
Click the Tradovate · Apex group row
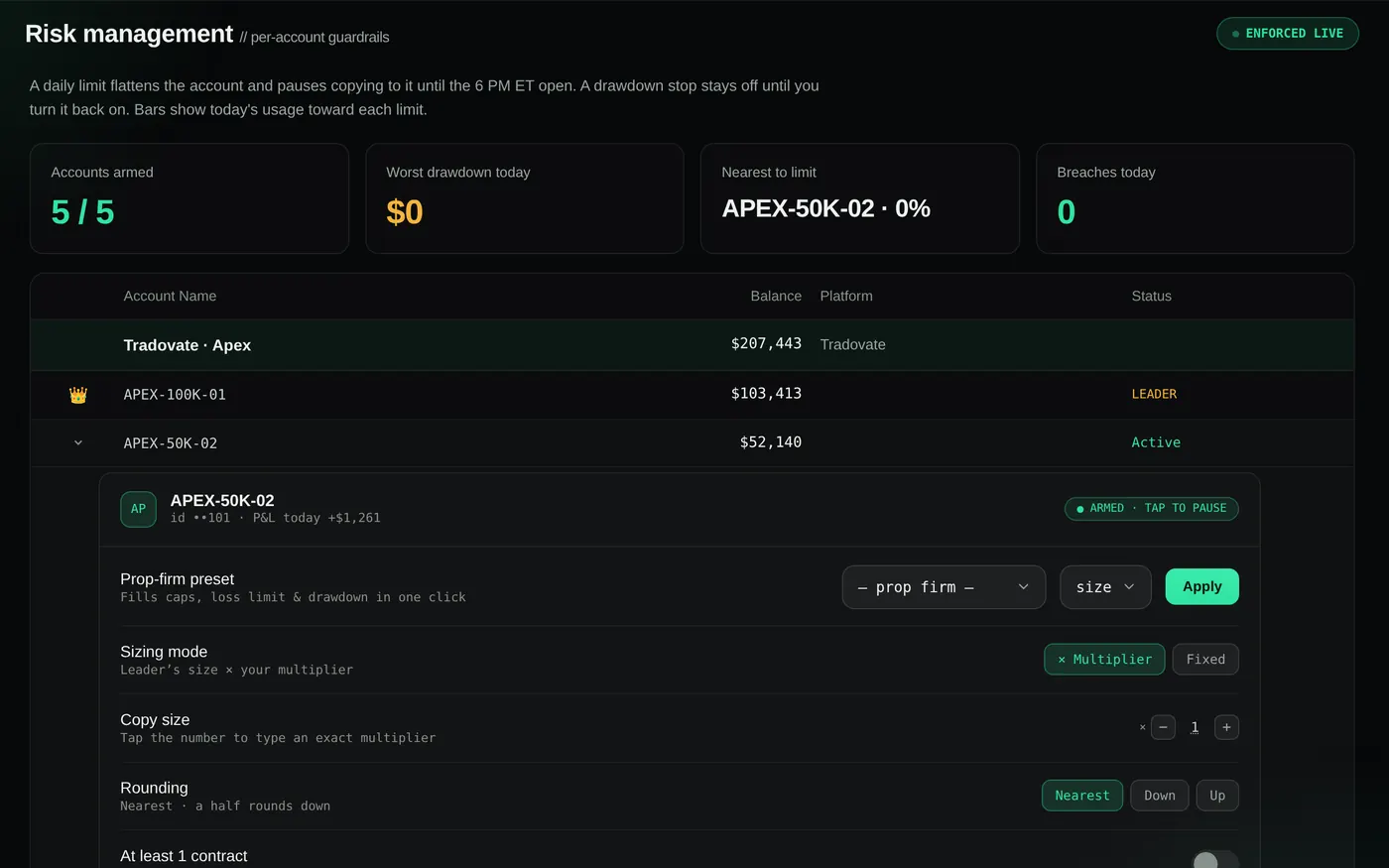point(692,345)
